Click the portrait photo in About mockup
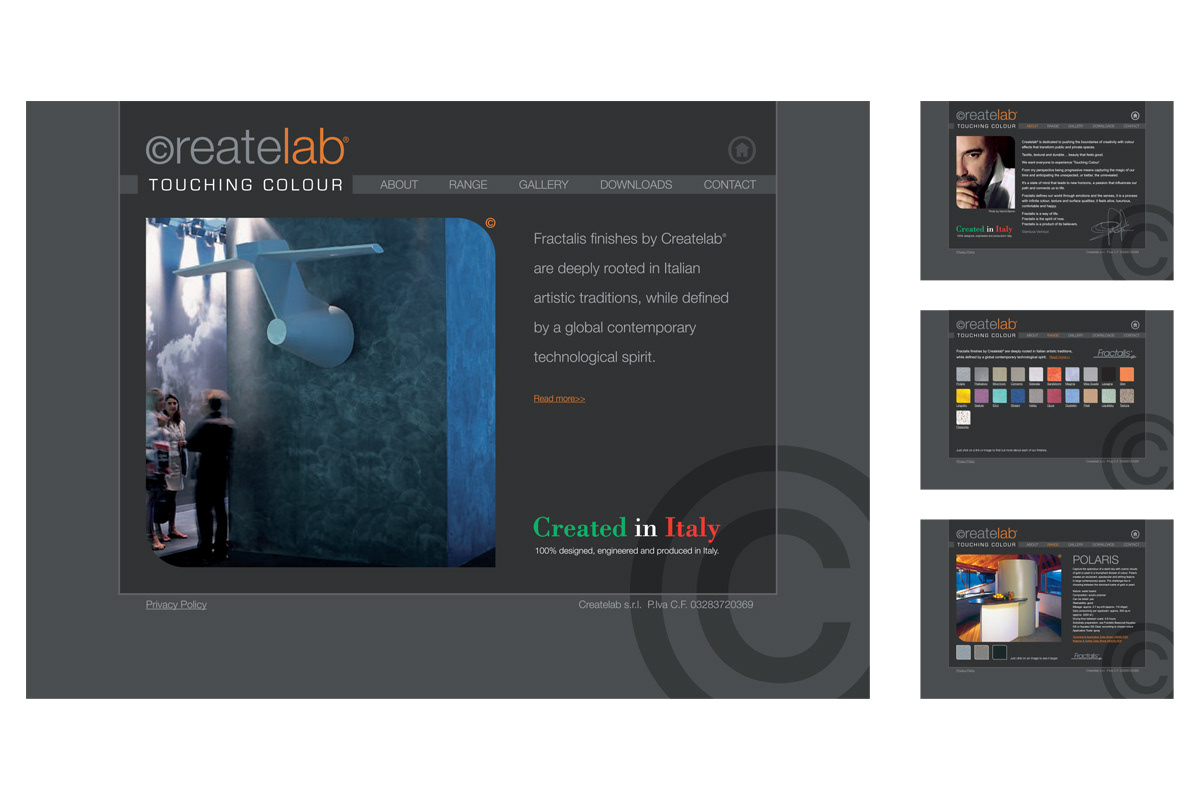Screen dimensions: 1200x800 click(986, 173)
